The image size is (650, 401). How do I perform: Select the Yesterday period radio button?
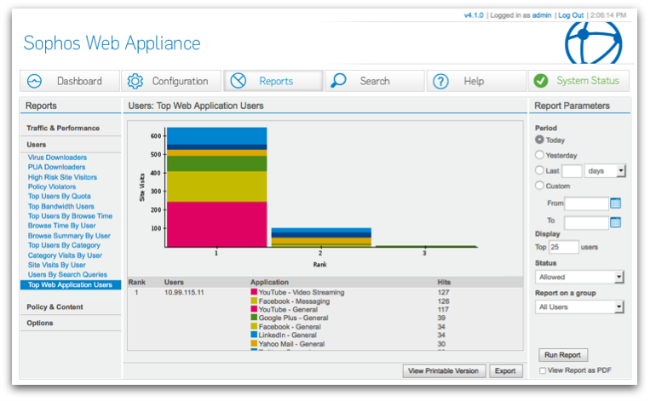click(539, 155)
